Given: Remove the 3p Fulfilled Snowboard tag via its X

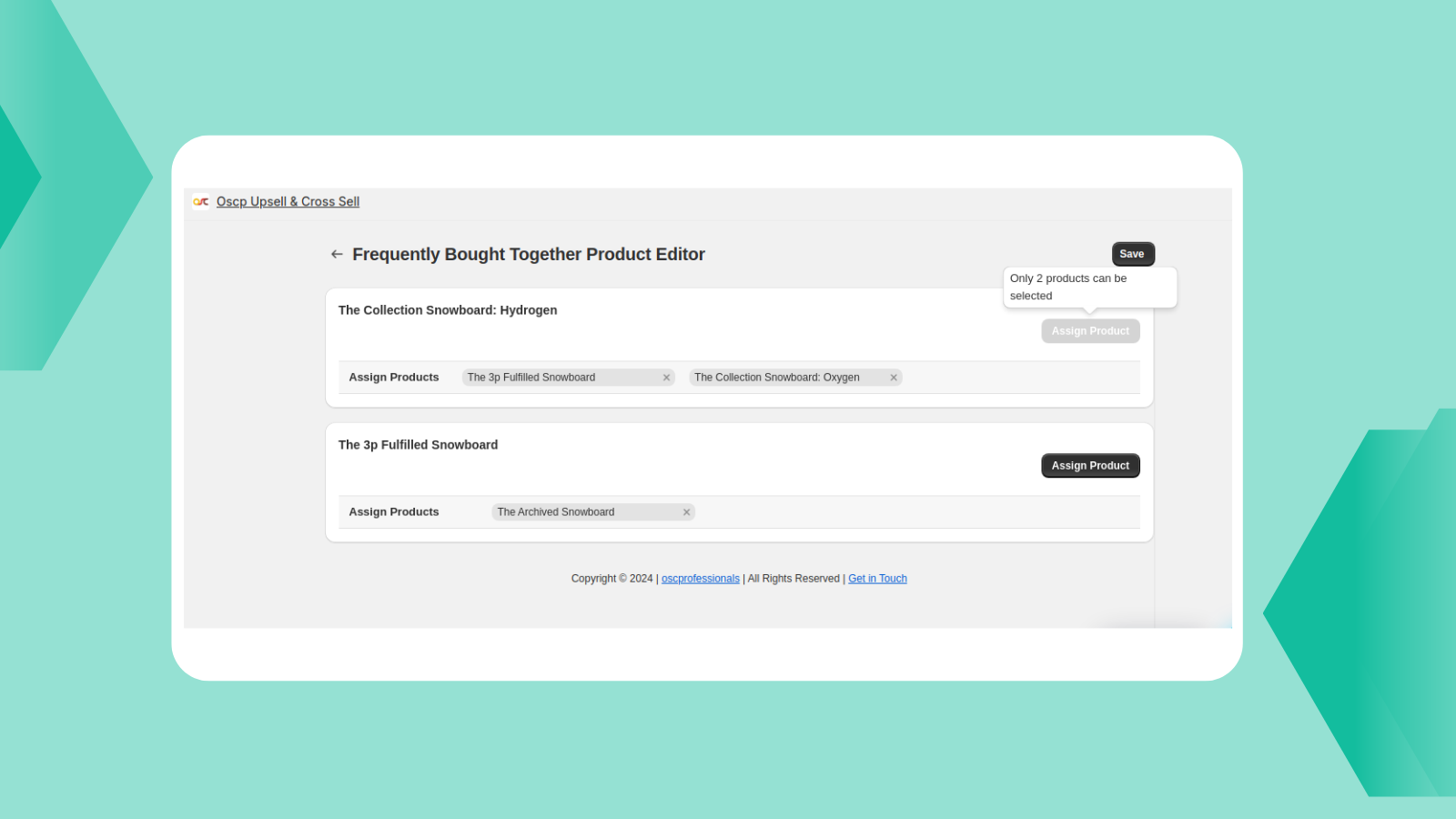Looking at the screenshot, I should pos(666,378).
